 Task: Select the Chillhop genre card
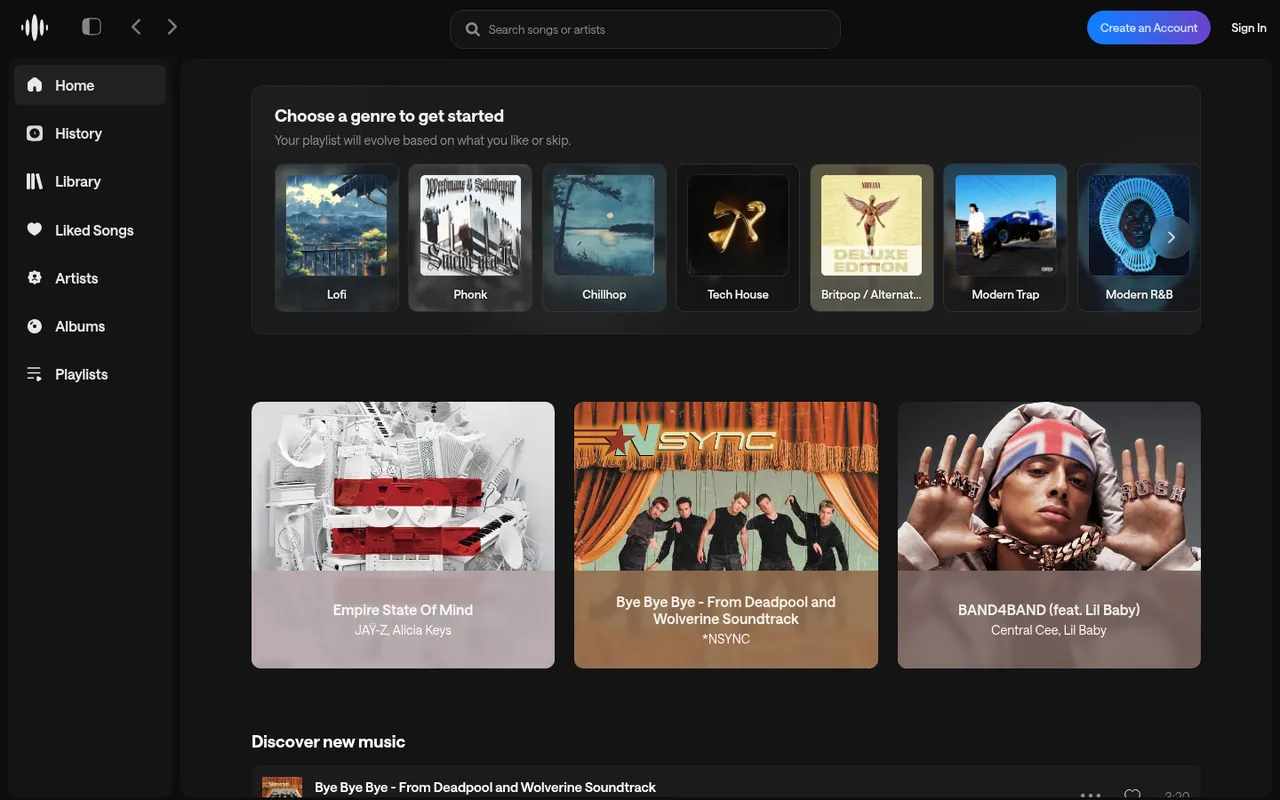pyautogui.click(x=604, y=238)
